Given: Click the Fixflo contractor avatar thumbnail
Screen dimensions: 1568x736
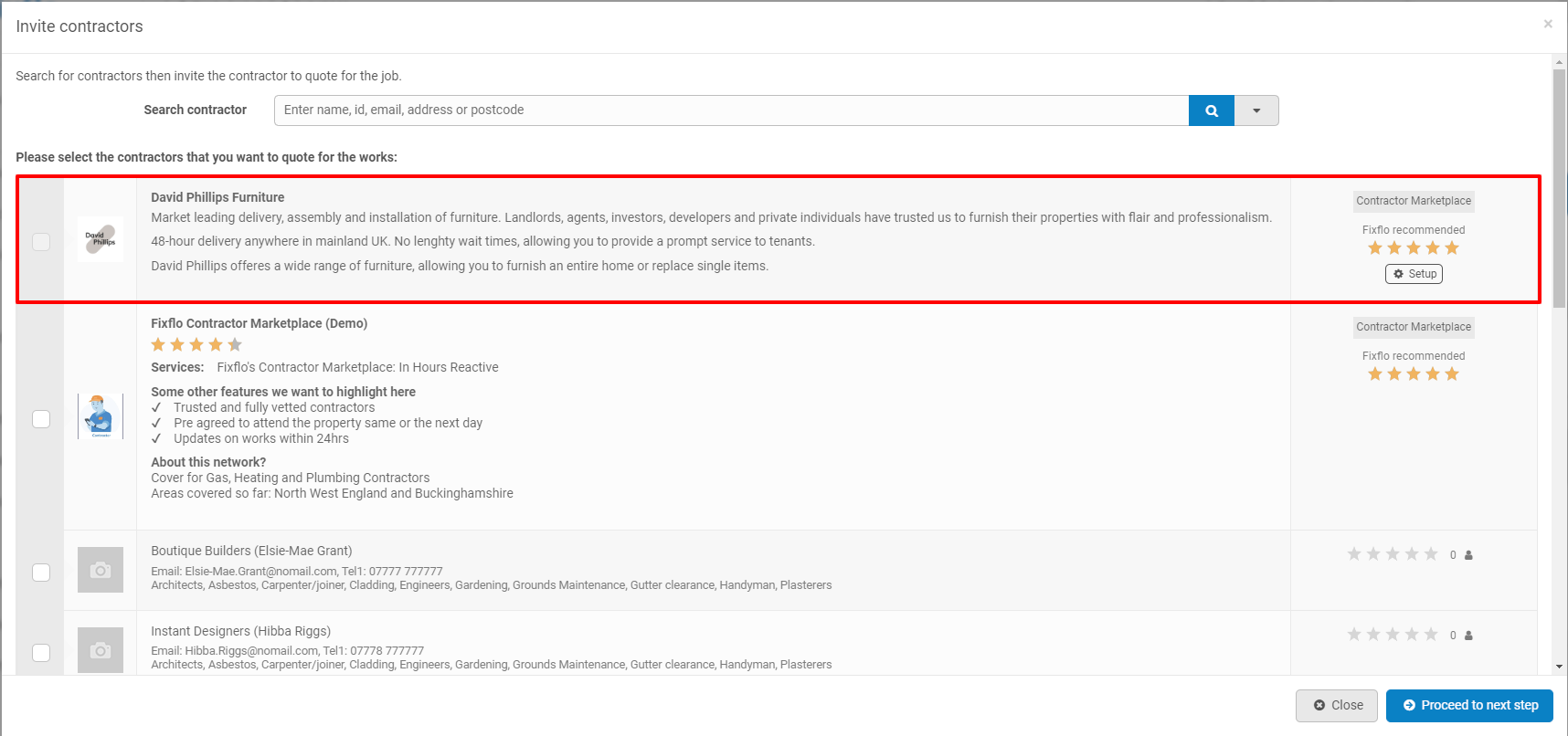Looking at the screenshot, I should 101,416.
